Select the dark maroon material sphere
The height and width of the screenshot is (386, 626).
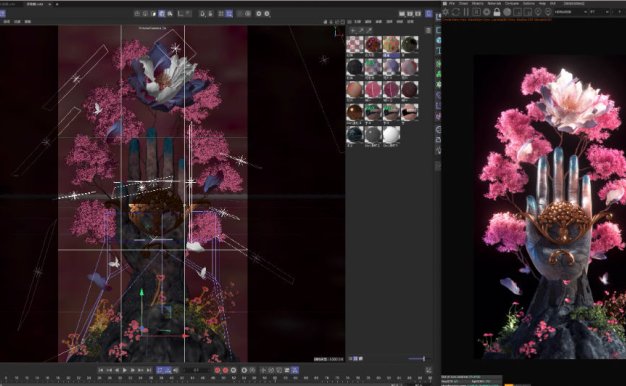(x=410, y=90)
